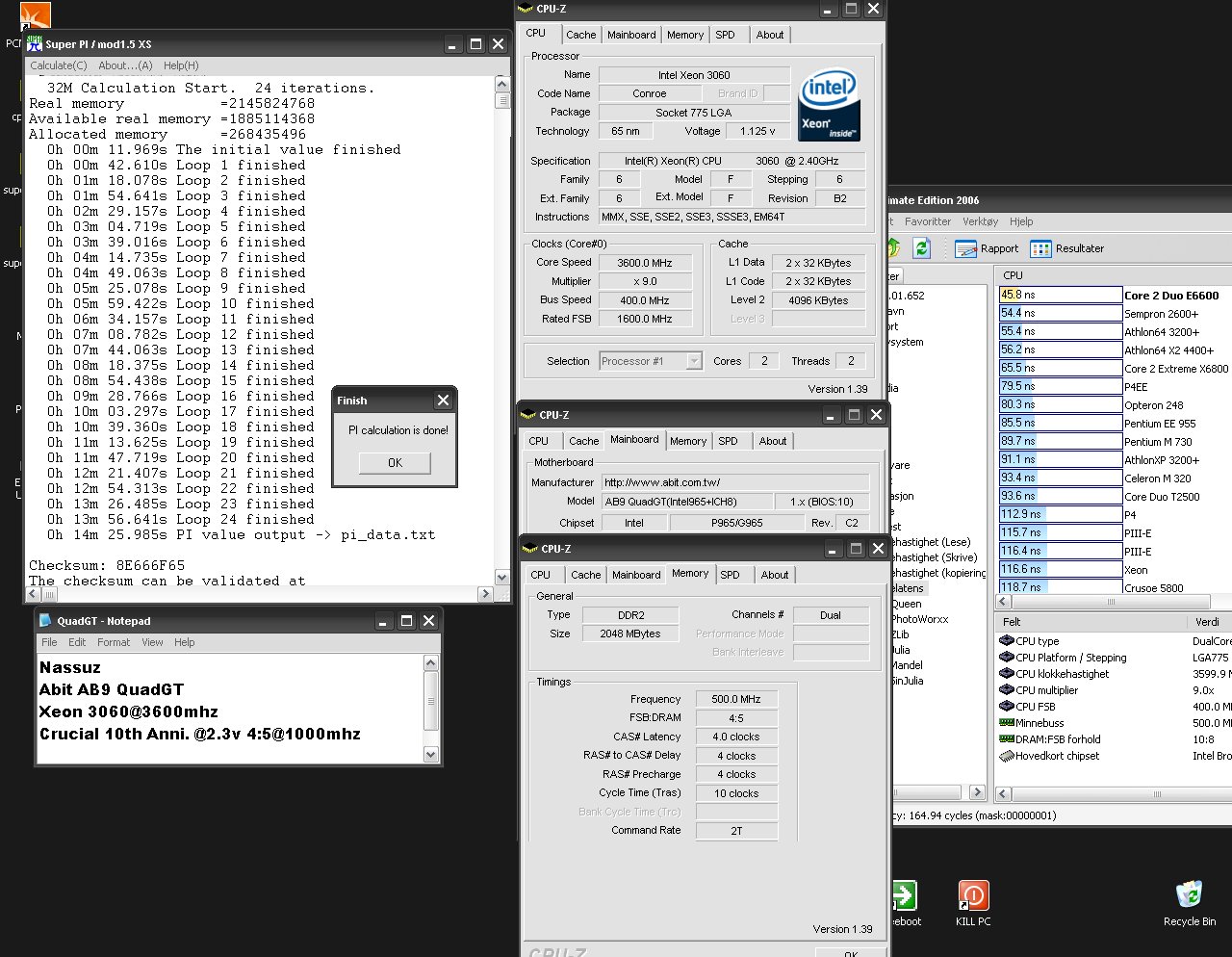Click the Crusoe 5800 result row
The image size is (1232, 957).
(x=1115, y=587)
